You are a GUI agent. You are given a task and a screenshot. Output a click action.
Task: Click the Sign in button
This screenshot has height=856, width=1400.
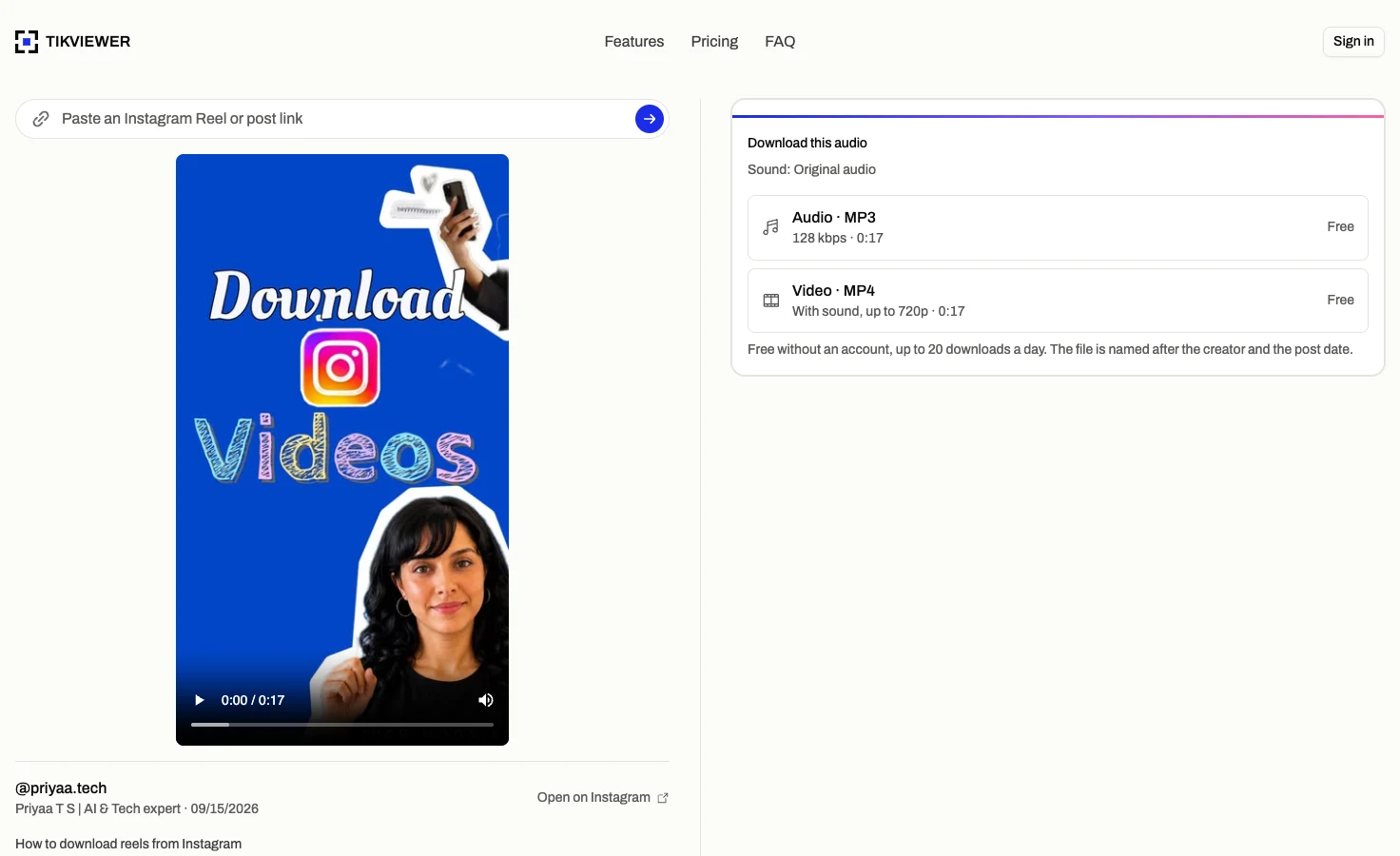[x=1353, y=42]
